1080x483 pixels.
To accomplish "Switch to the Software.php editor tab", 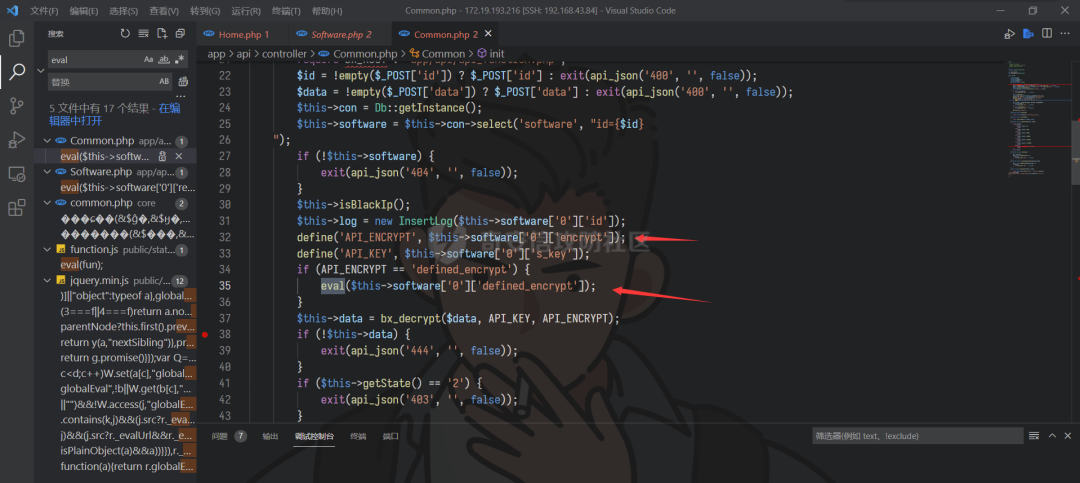I will [340, 34].
